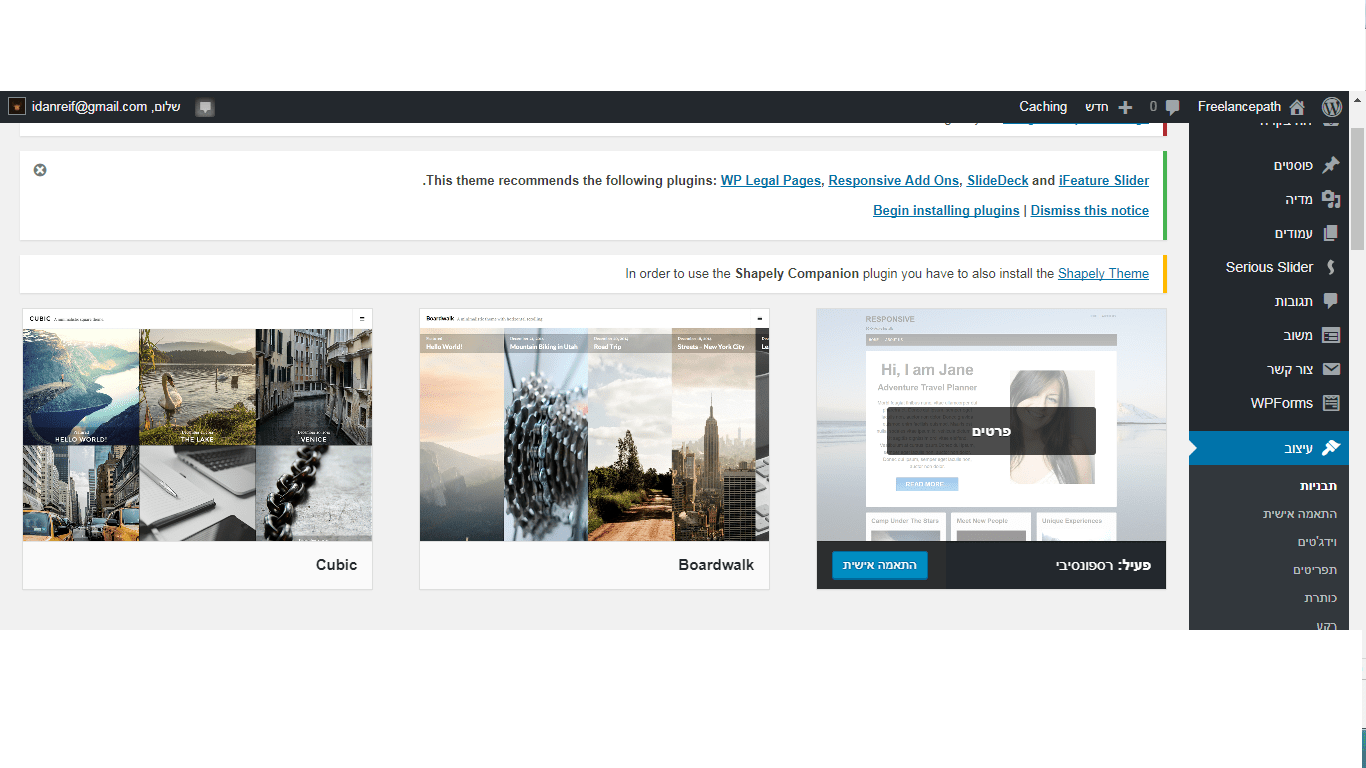Click the plus icon for new content
Image resolution: width=1366 pixels, height=768 pixels.
pyautogui.click(x=1125, y=107)
